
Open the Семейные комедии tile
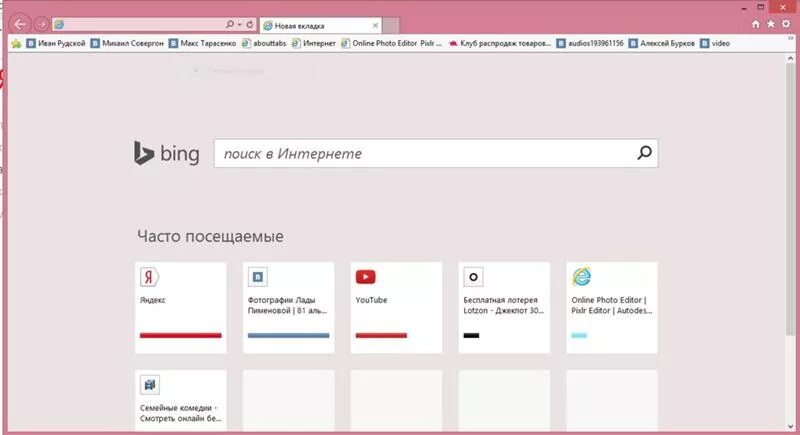[x=181, y=401]
